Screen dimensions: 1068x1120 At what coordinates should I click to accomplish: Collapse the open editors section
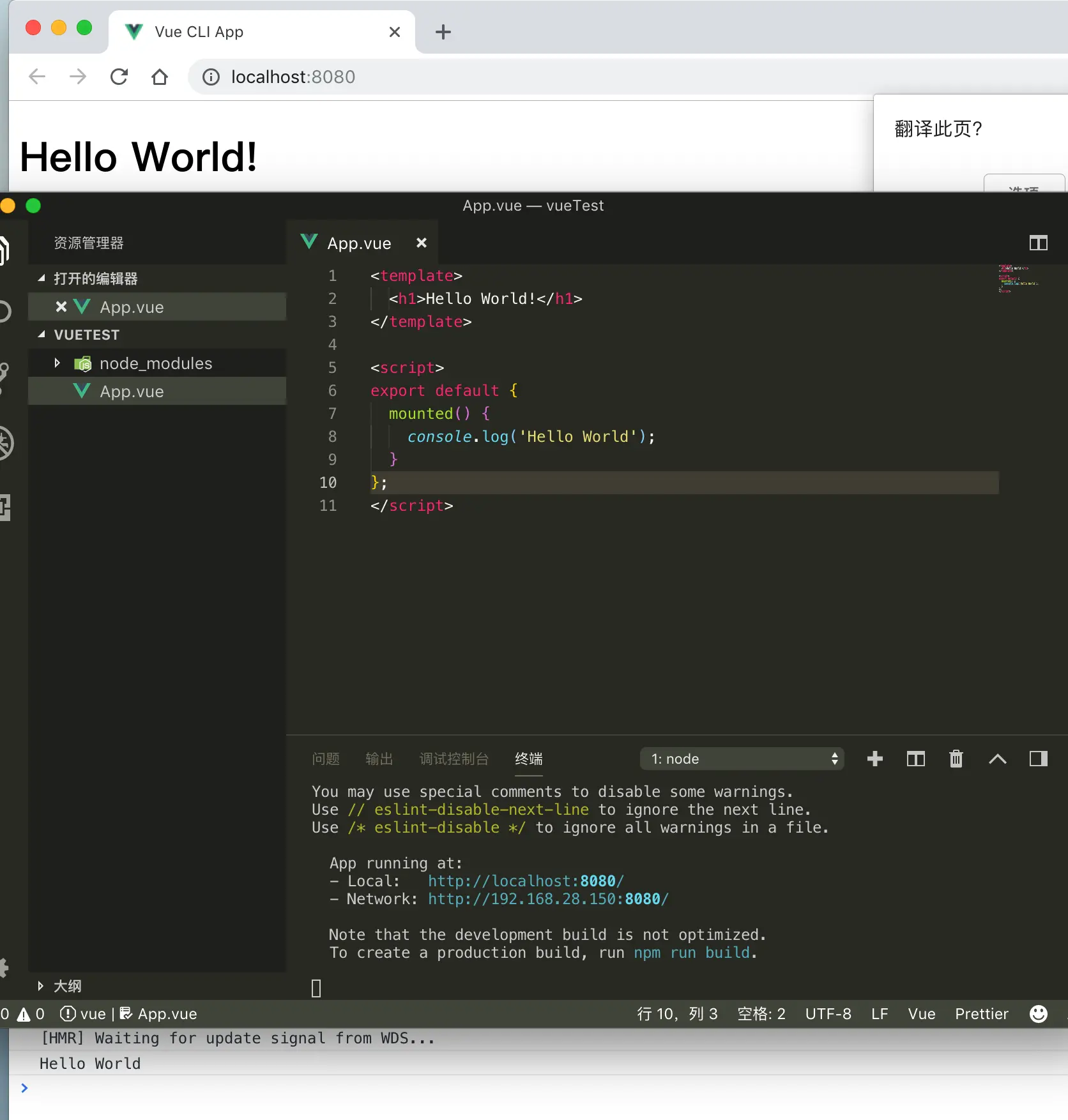42,278
